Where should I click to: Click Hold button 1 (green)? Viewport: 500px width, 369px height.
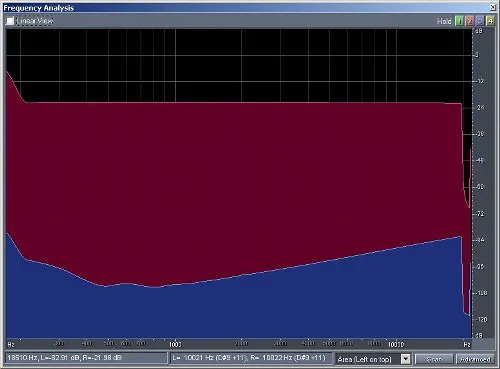pyautogui.click(x=459, y=21)
